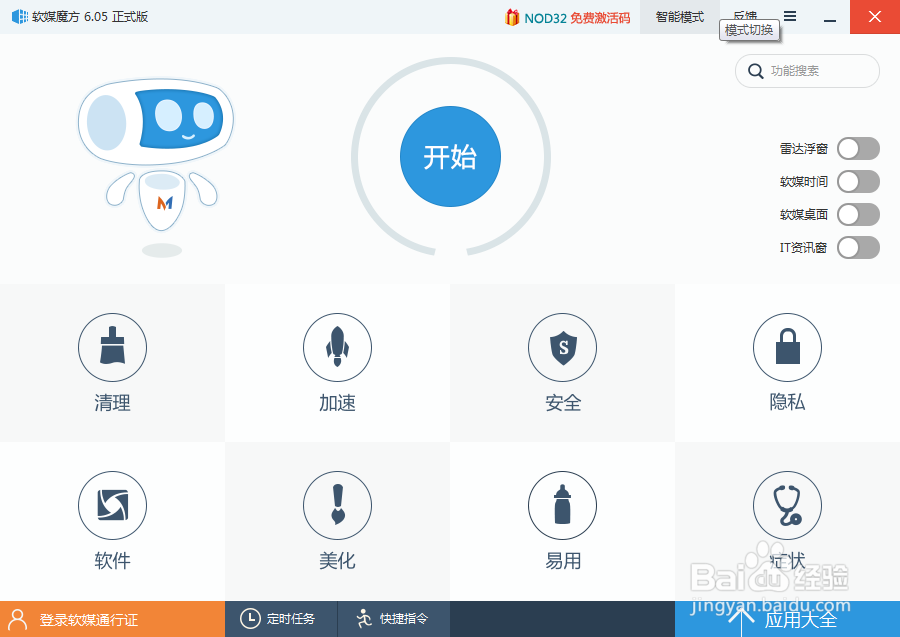Open the 软件 (Software) module
The image size is (900, 637).
pos(112,506)
